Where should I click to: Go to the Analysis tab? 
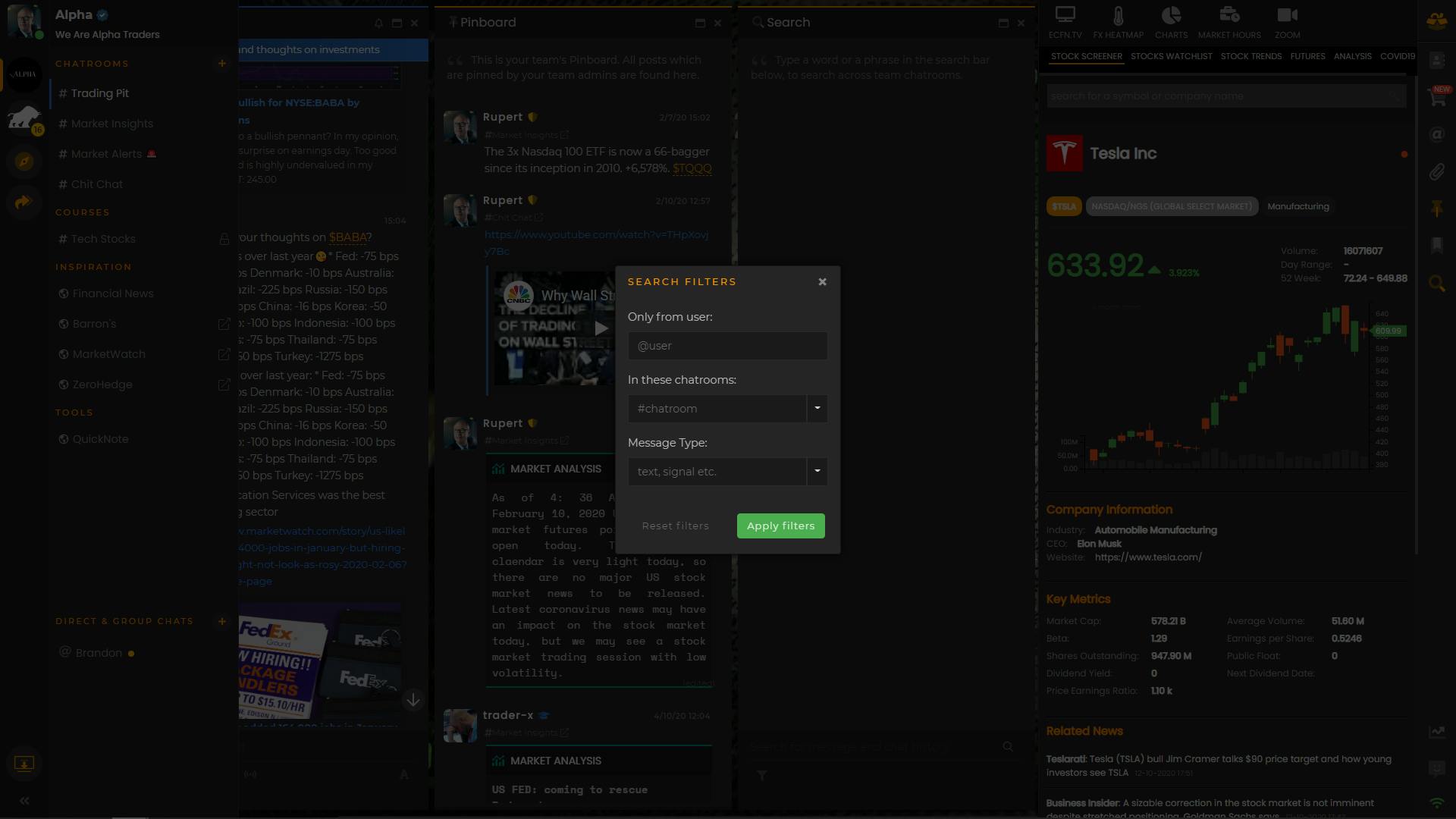pyautogui.click(x=1352, y=57)
